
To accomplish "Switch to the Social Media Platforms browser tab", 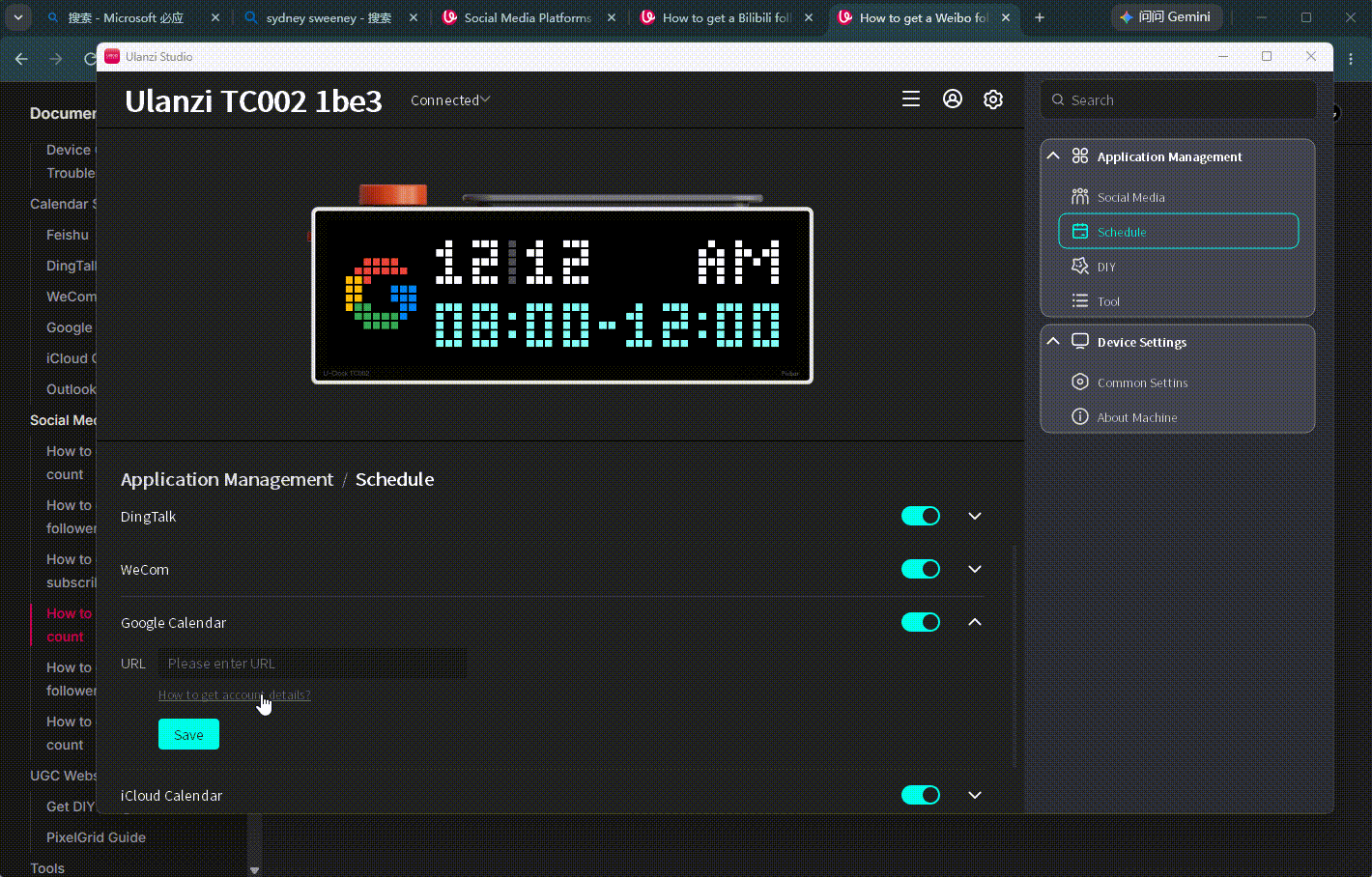I will pos(529,17).
